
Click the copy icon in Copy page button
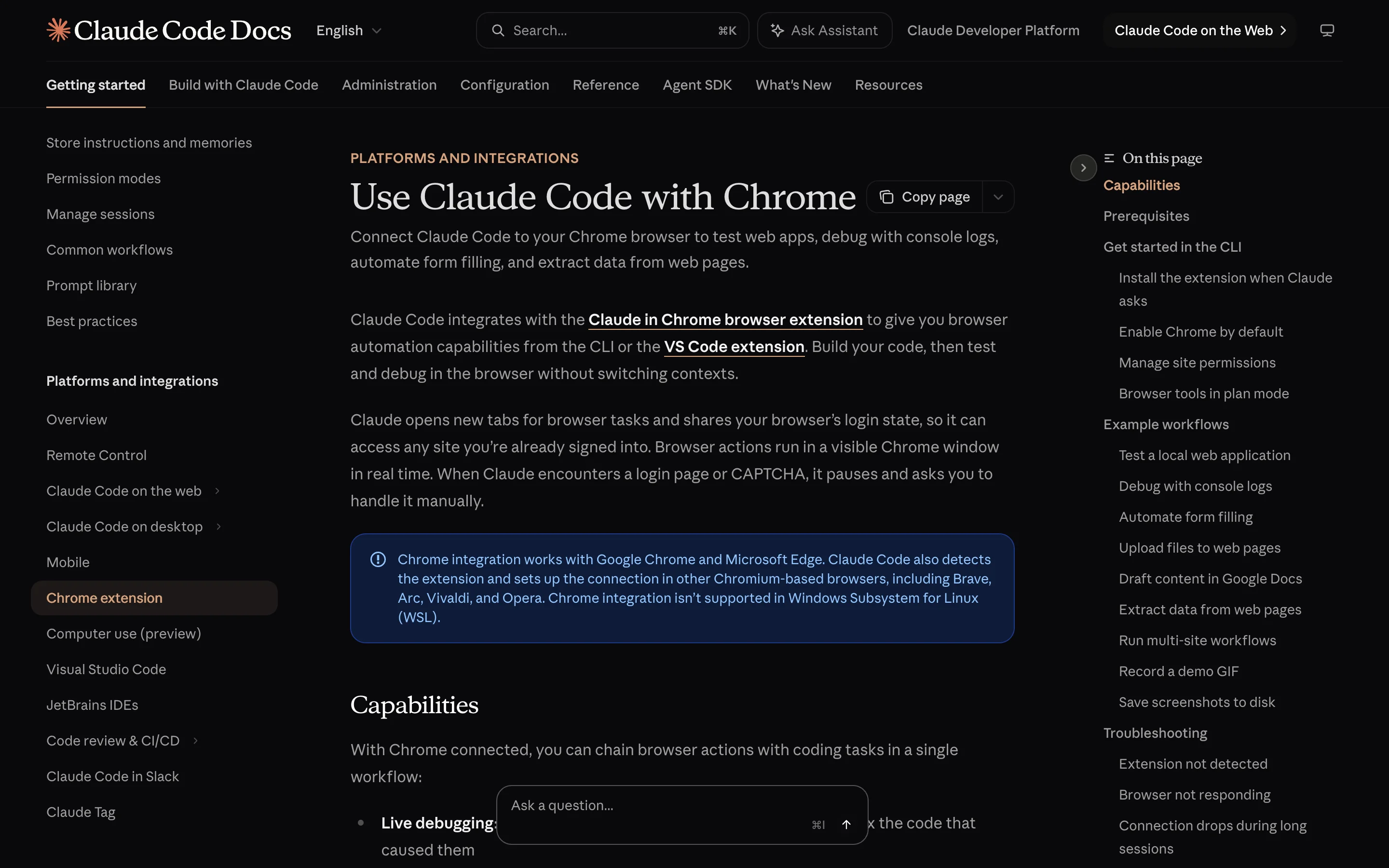(886, 197)
